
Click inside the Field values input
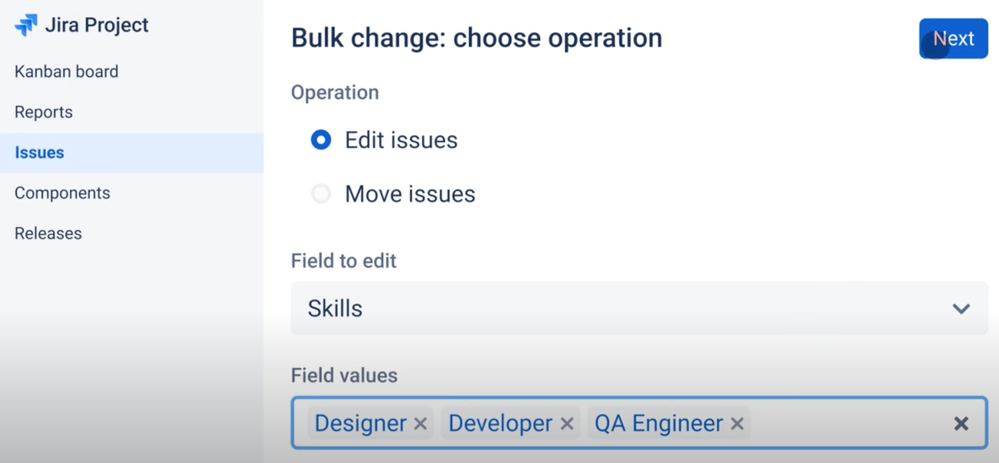(850, 424)
